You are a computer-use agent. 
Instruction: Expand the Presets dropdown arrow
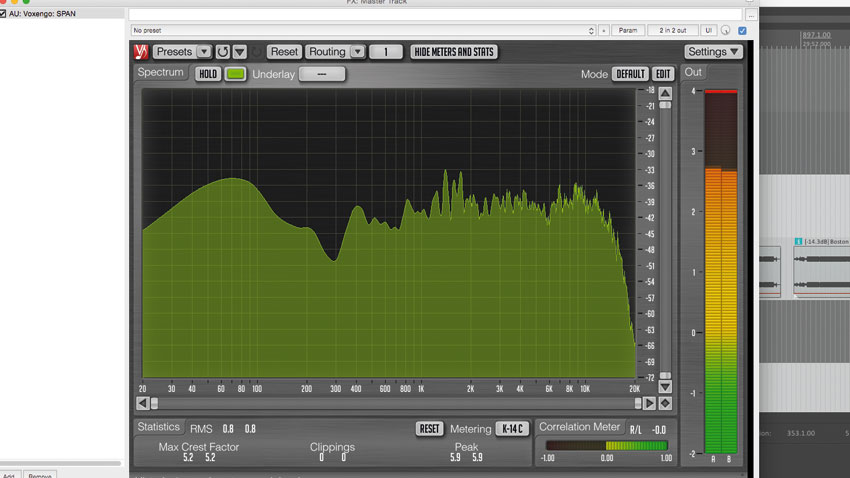tap(204, 51)
